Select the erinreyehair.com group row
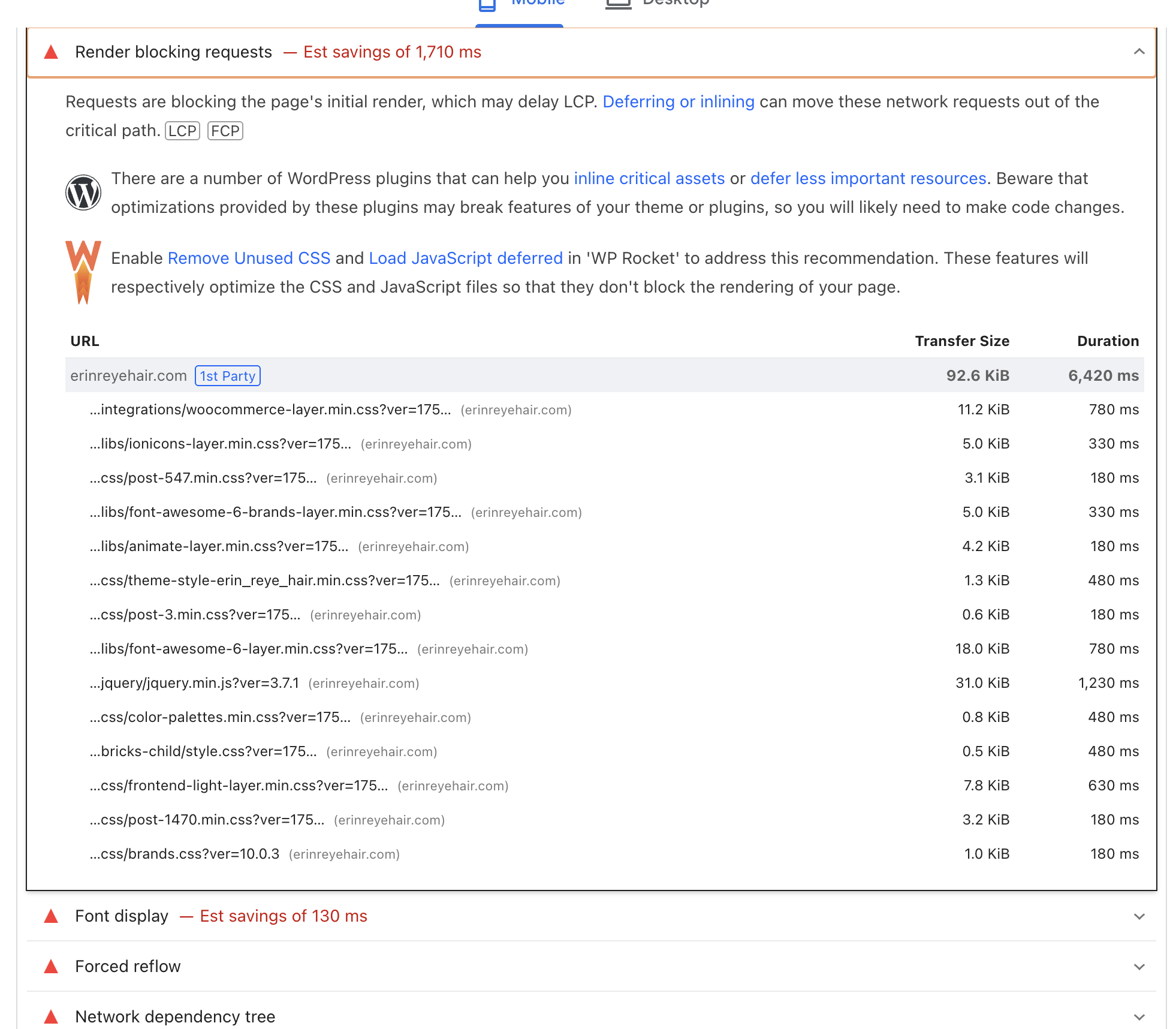Screen dimensions: 1176x1029 click(604, 375)
